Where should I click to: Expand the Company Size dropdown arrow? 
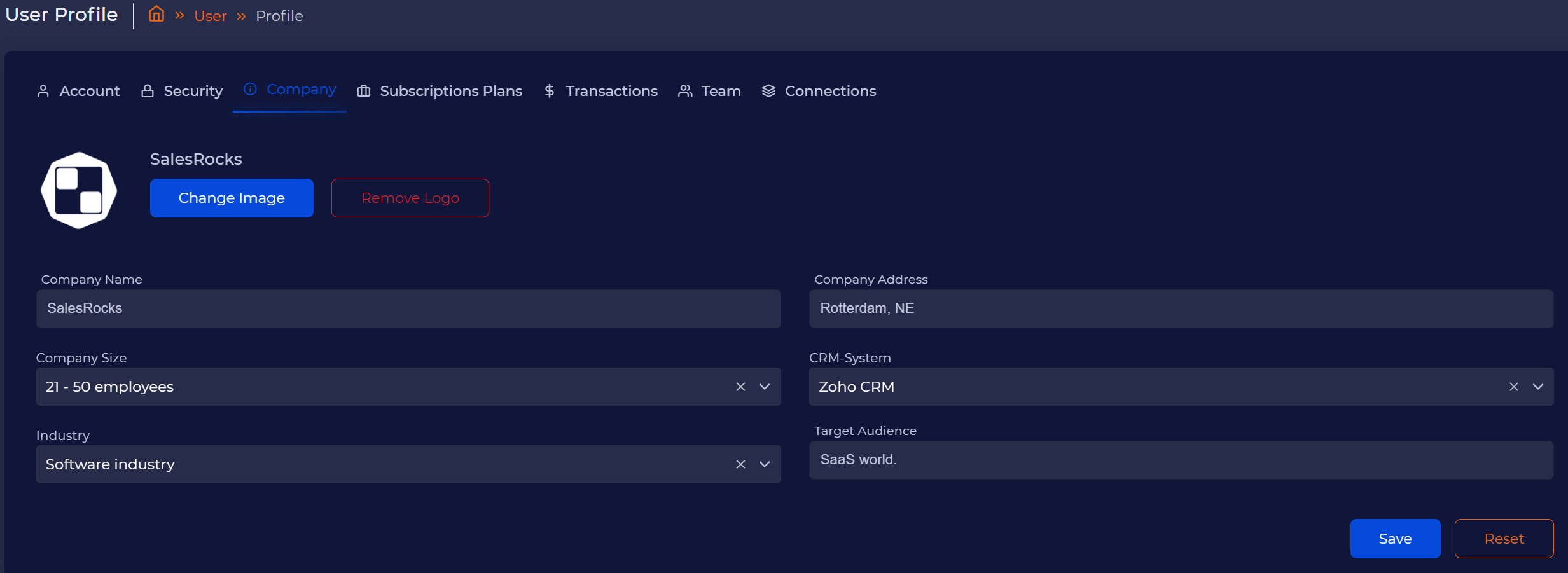tap(765, 387)
